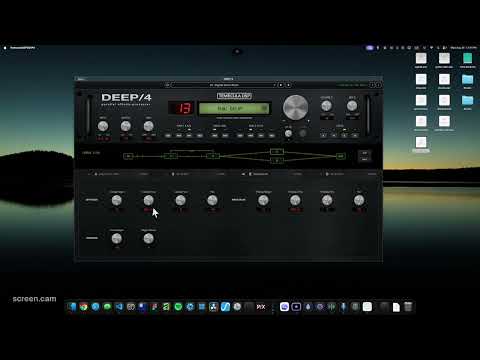Screen dimensions: 480x360
Task: Open Finder from the dock
Action: (72, 307)
